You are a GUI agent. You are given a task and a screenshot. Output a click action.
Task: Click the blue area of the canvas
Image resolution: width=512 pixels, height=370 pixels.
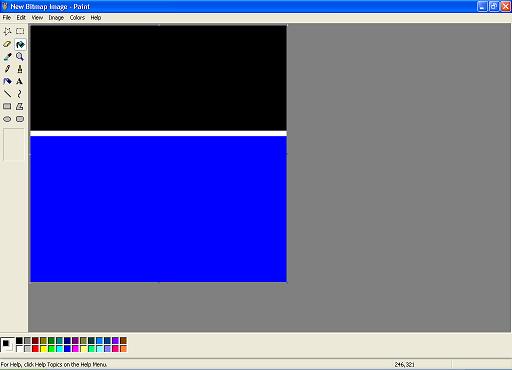[x=158, y=209]
